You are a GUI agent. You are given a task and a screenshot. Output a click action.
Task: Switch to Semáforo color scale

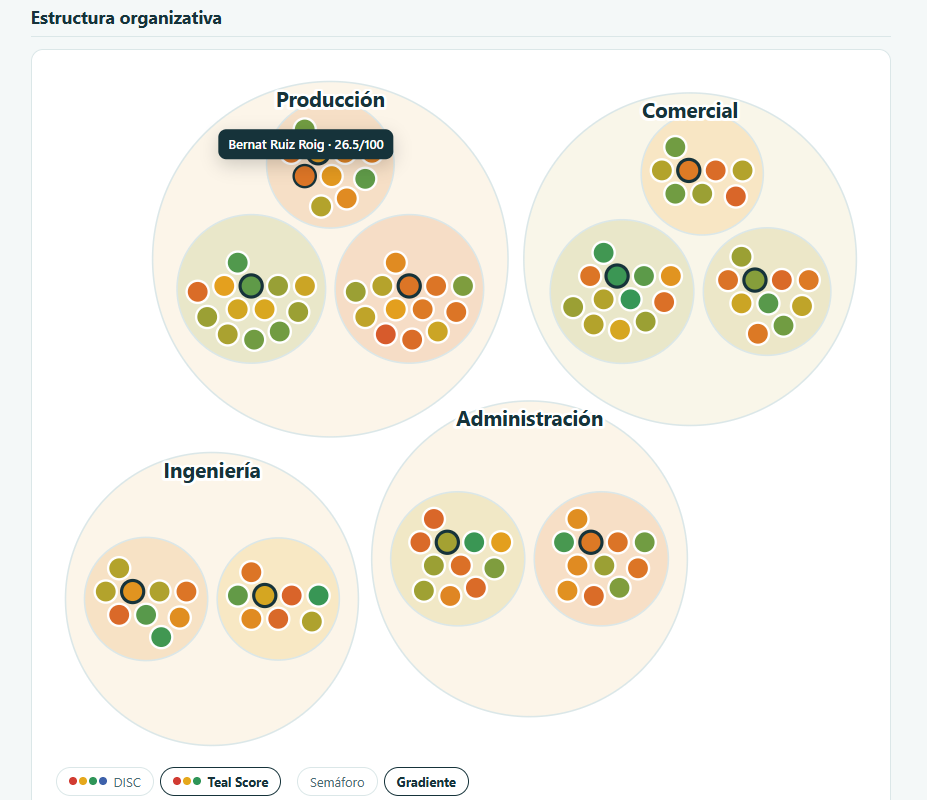(337, 782)
